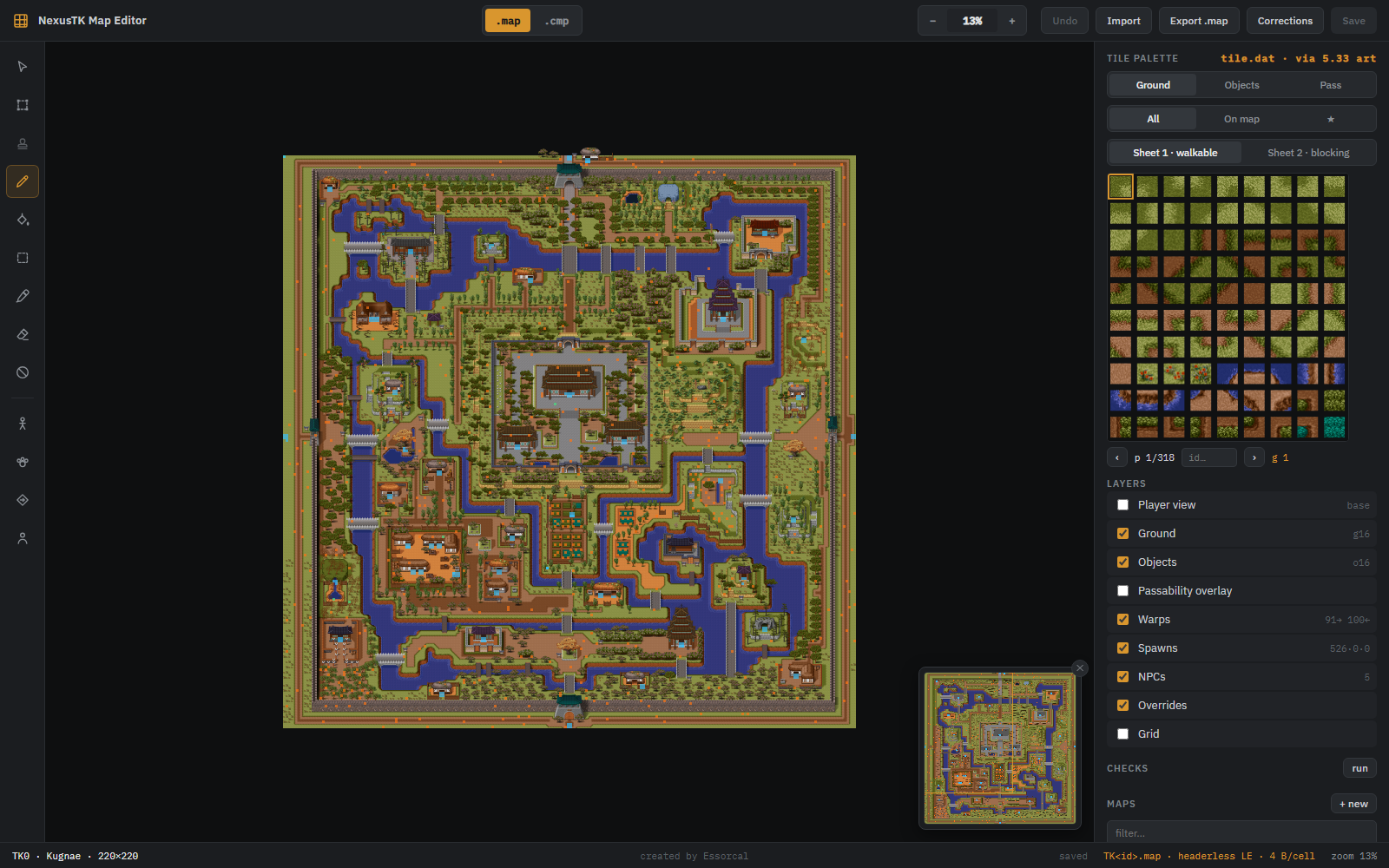The image size is (1389, 868).
Task: Pick the paw print spawn tool
Action: [x=23, y=462]
